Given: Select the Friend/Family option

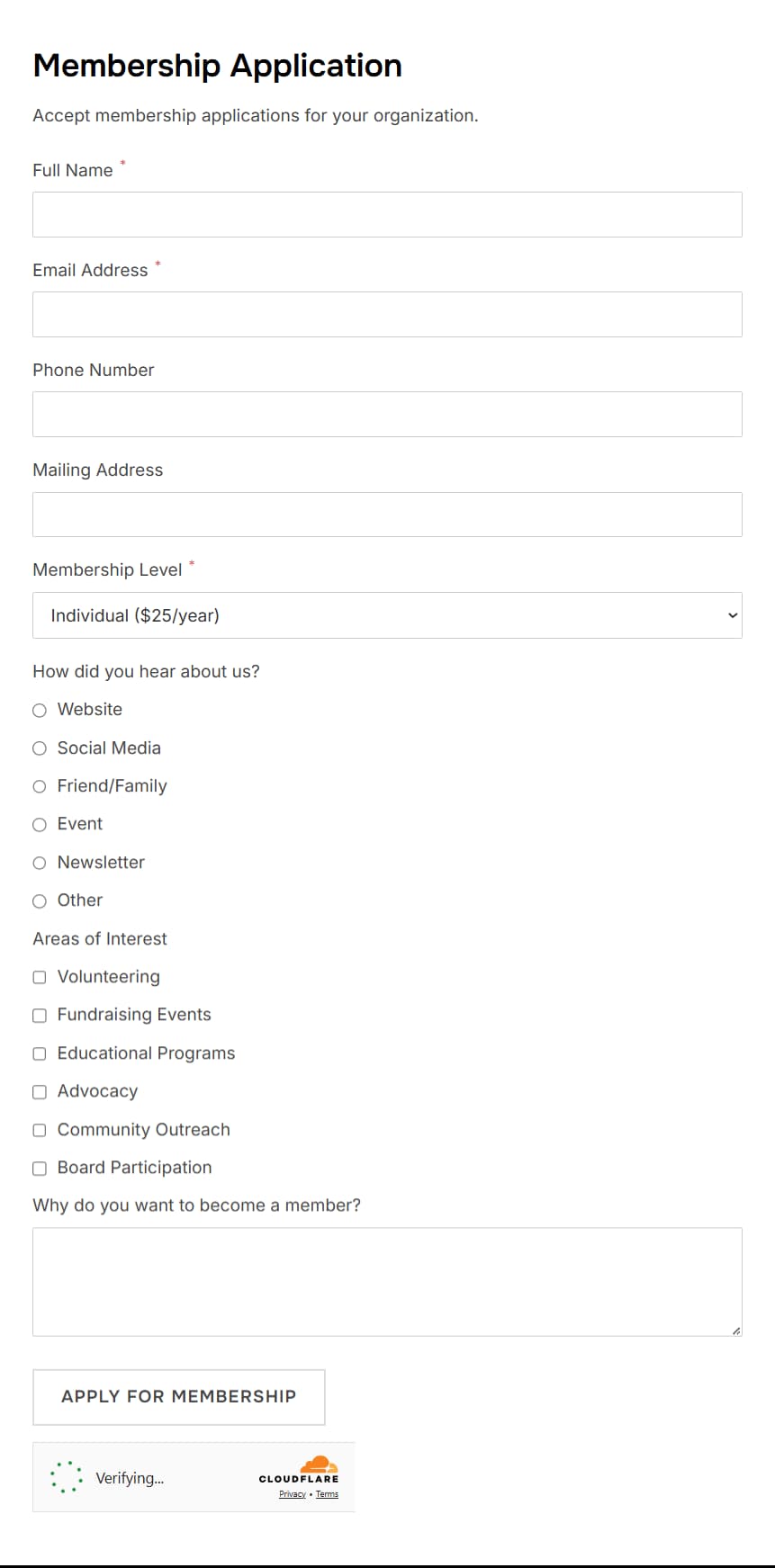Looking at the screenshot, I should point(40,786).
